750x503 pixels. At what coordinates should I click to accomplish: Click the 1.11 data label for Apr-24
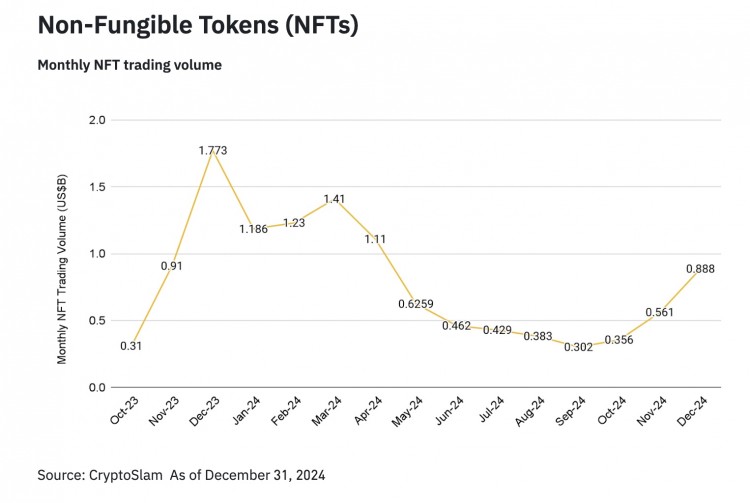point(376,239)
